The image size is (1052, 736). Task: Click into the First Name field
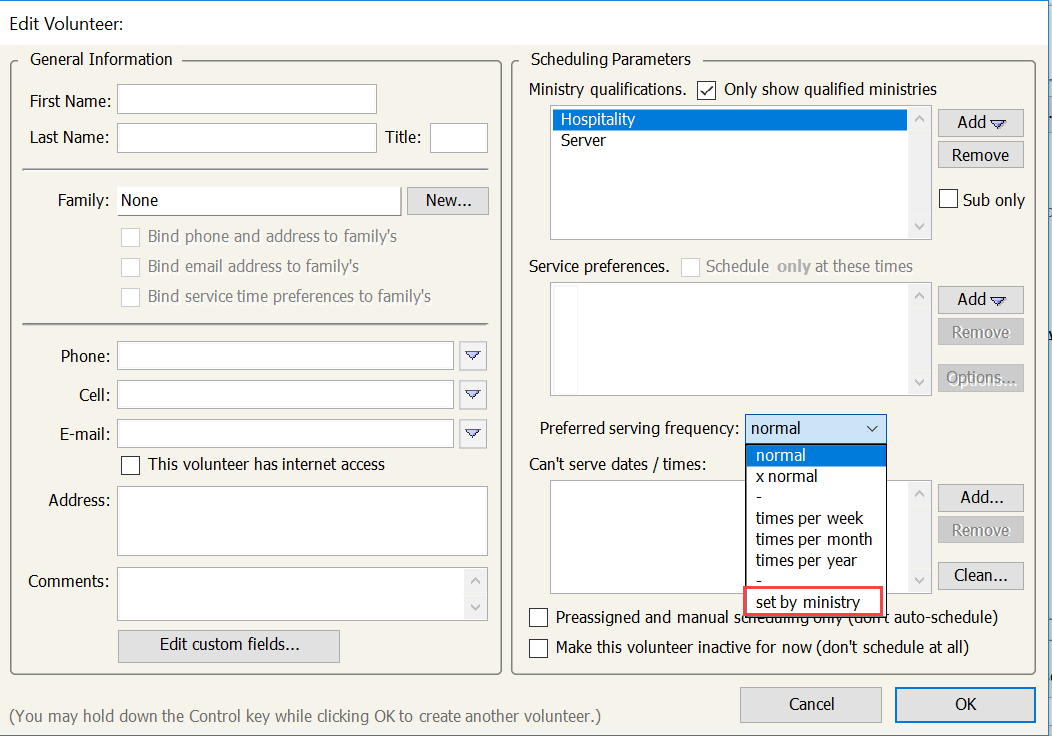click(247, 100)
